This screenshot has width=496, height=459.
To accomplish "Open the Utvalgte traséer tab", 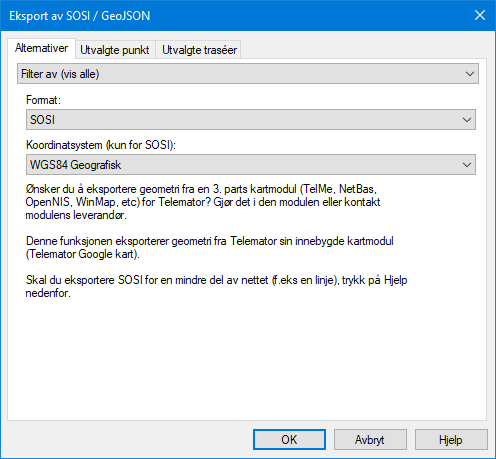I will click(x=199, y=50).
